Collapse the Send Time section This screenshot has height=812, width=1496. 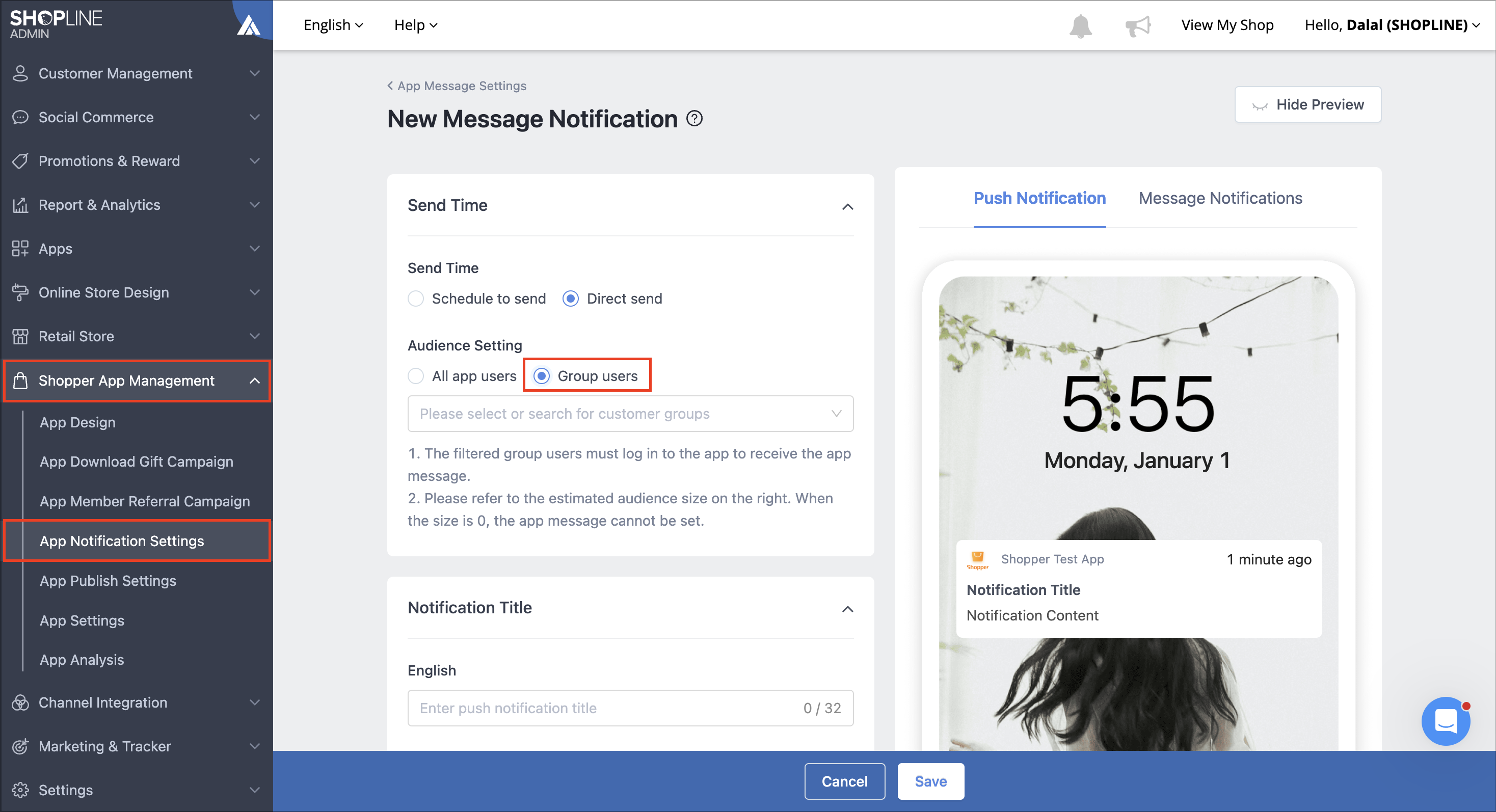tap(847, 206)
